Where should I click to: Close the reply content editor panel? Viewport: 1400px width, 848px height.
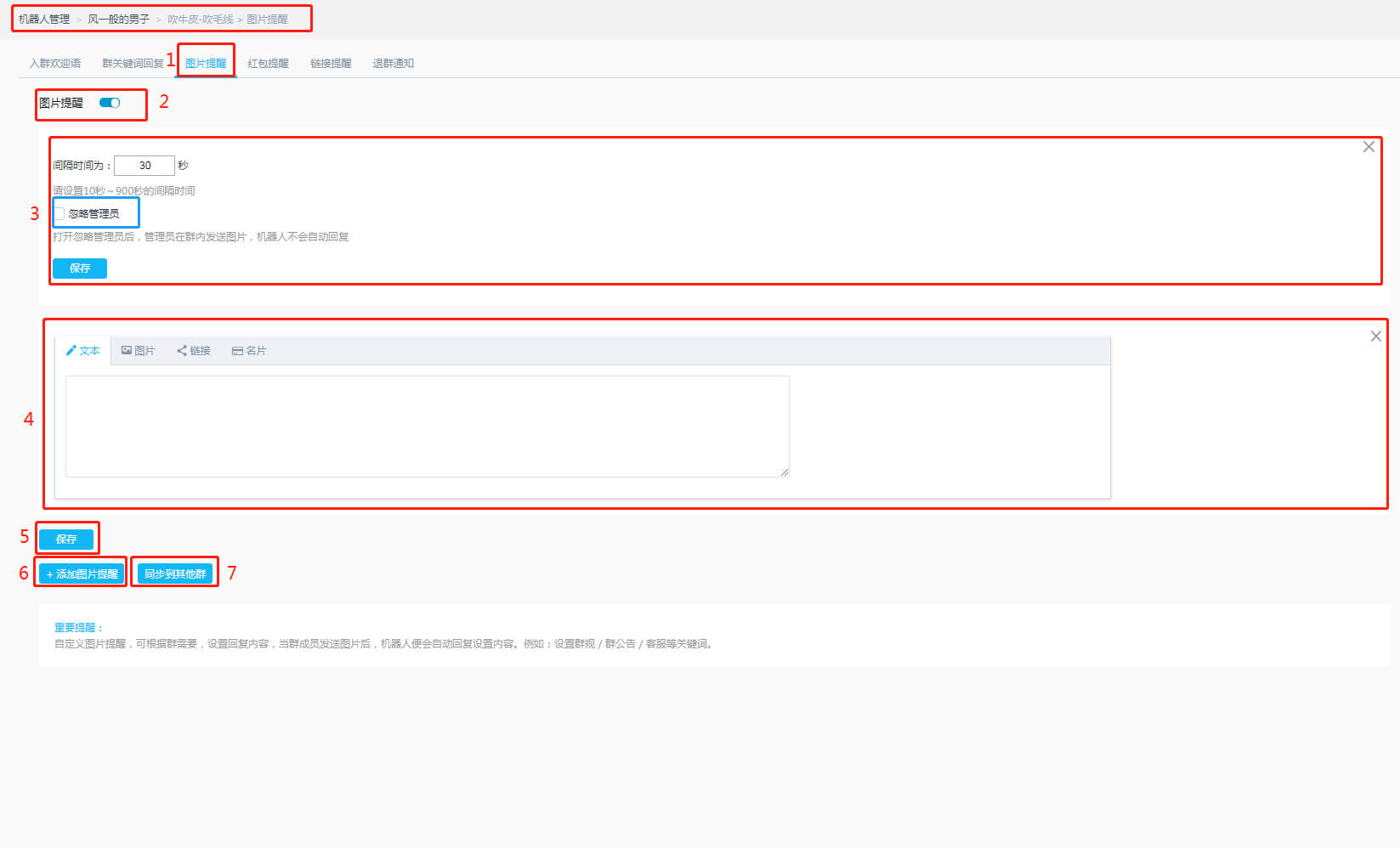pos(1375,336)
